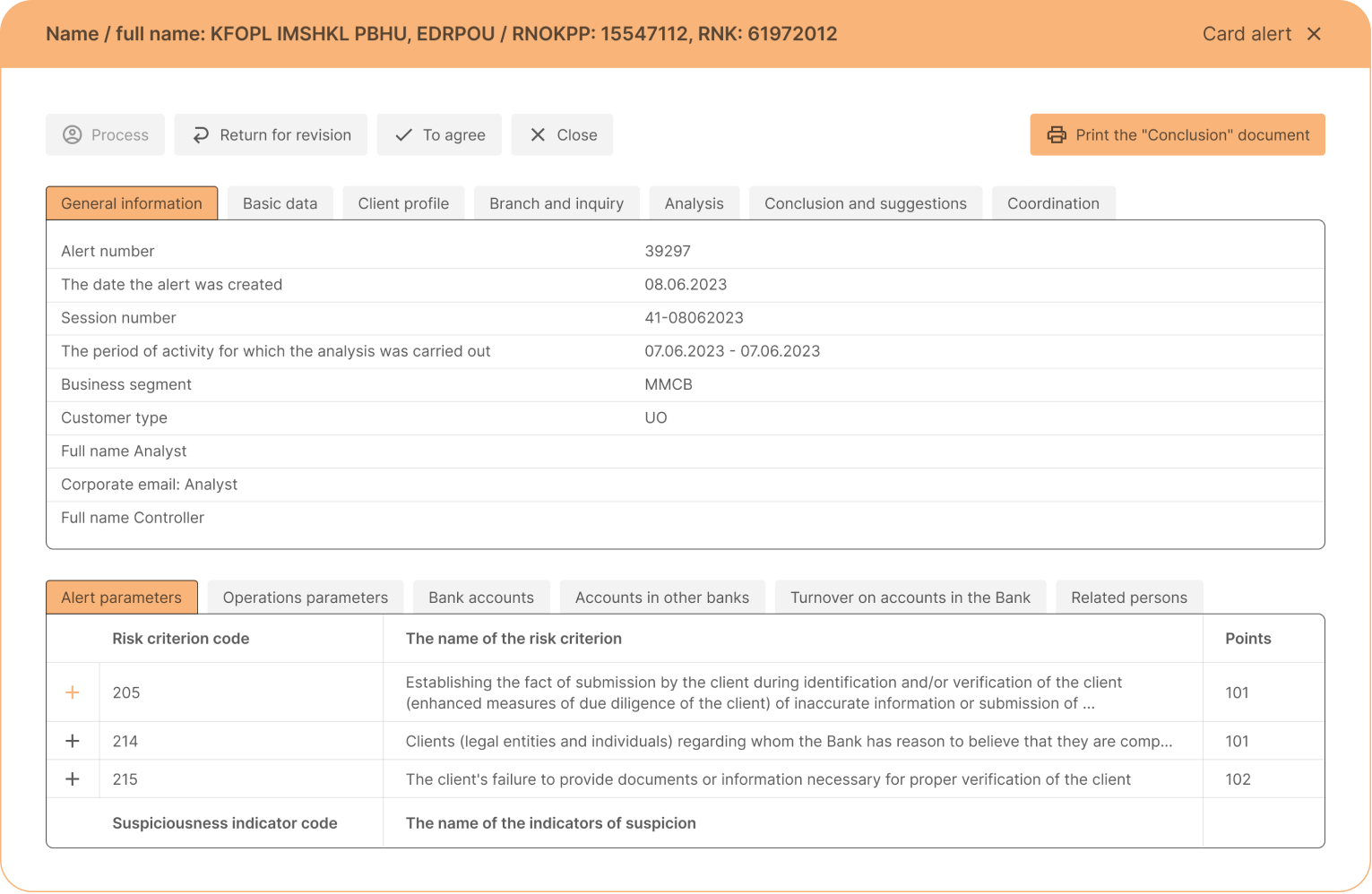
Task: Open the Coordination tab
Action: coord(1053,203)
